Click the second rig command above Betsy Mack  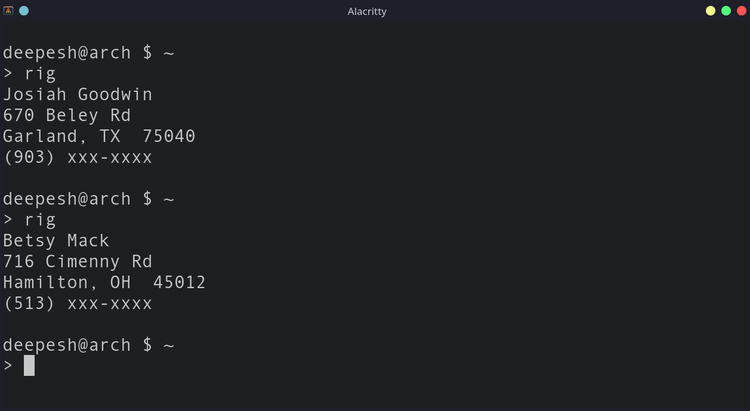click(x=40, y=220)
